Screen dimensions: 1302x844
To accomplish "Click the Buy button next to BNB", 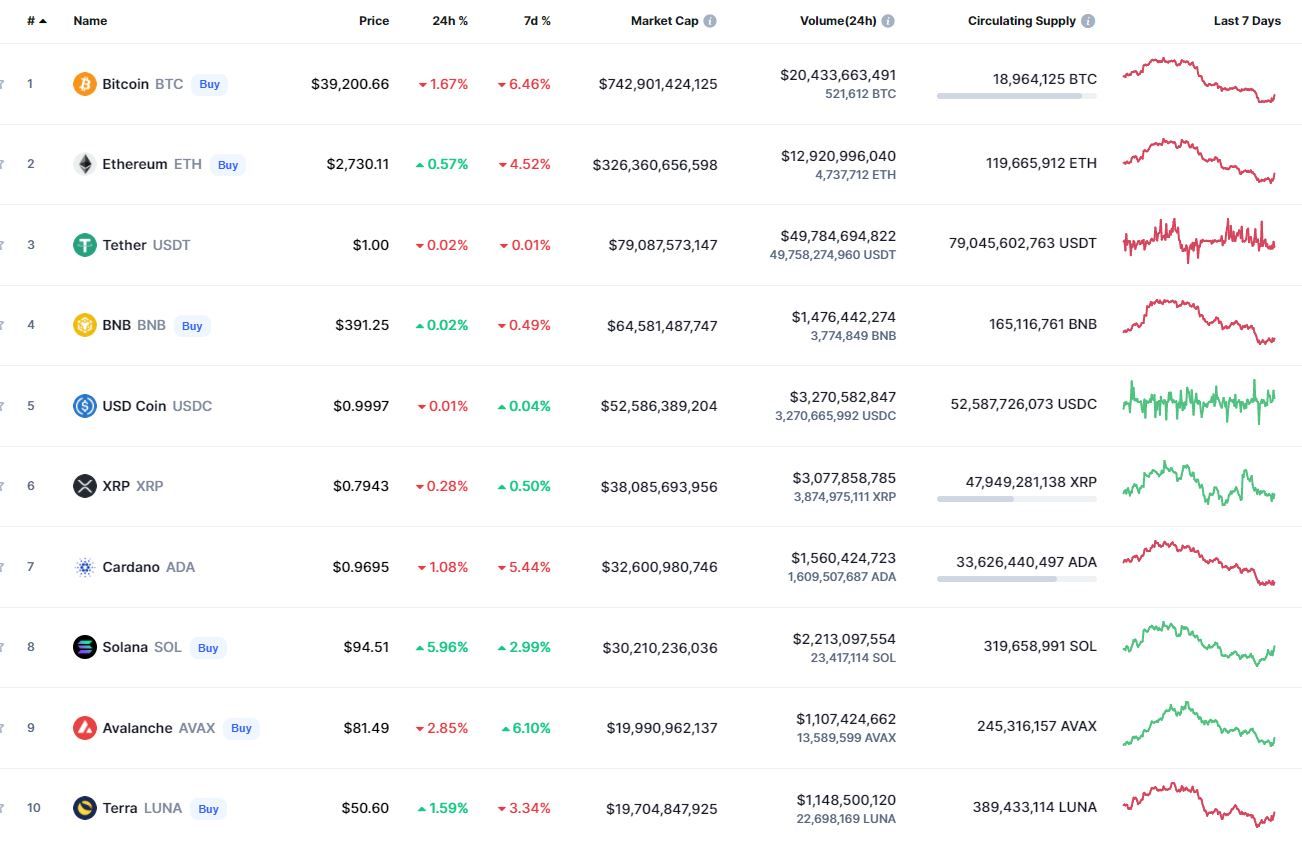I will tap(192, 326).
